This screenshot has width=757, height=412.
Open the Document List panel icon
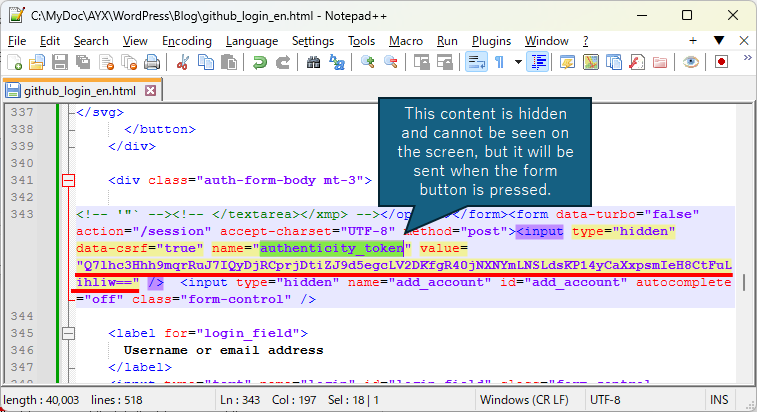click(x=614, y=62)
